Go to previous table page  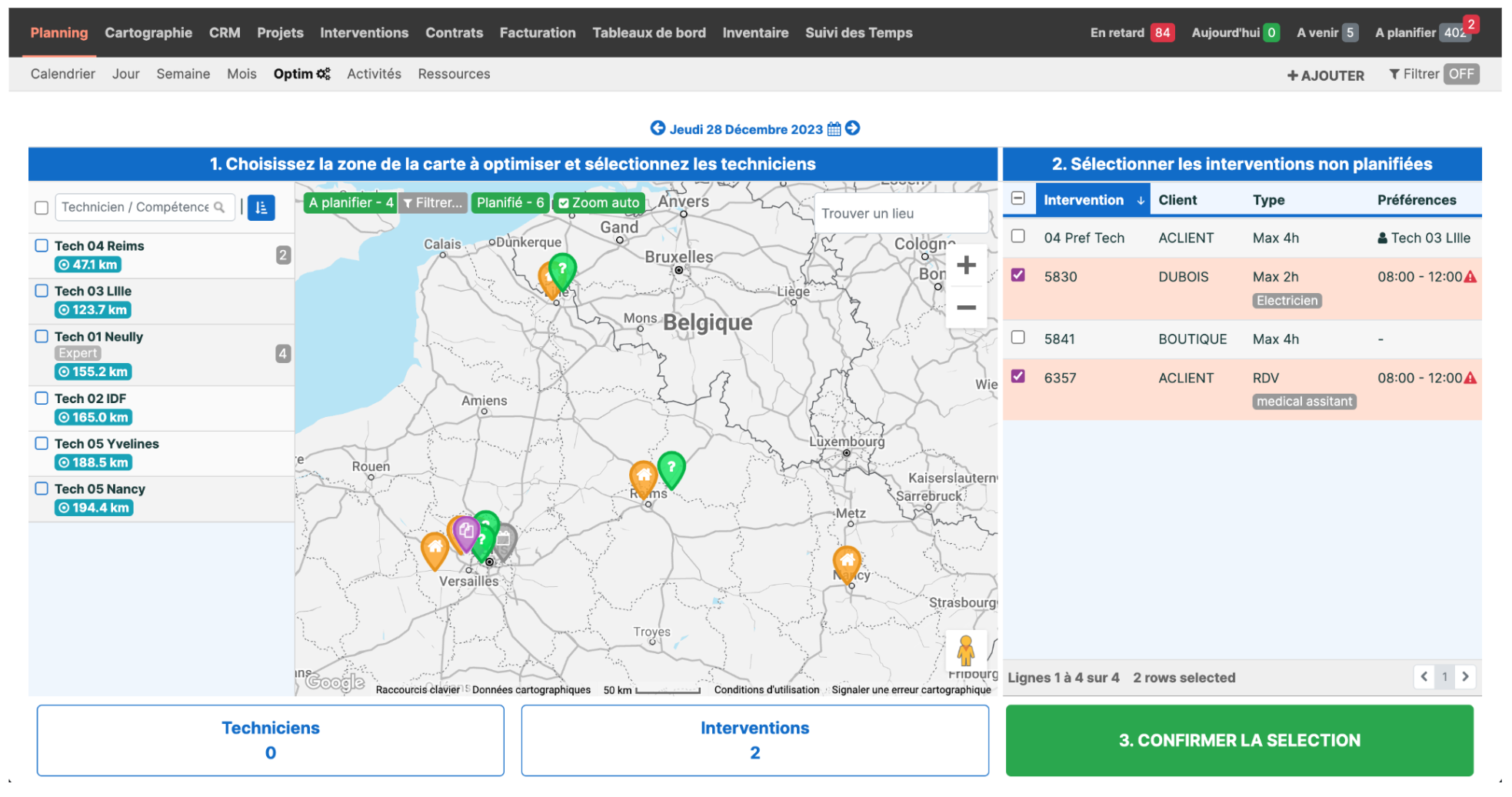[x=1424, y=677]
